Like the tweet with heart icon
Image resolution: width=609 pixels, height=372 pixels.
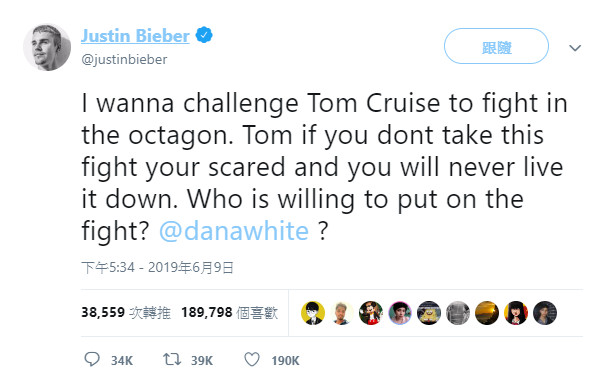pos(252,360)
